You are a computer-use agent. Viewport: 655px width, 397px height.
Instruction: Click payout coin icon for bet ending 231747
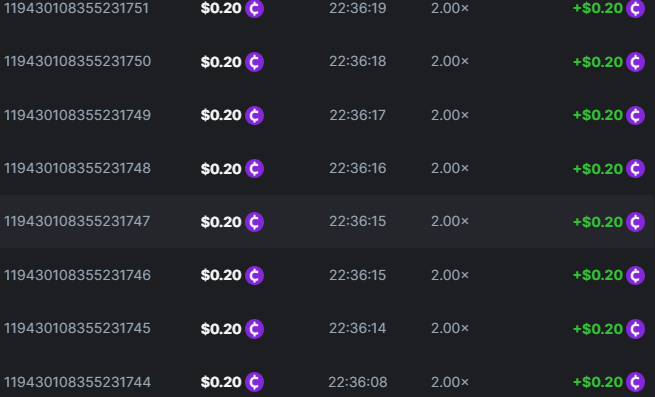coord(635,222)
